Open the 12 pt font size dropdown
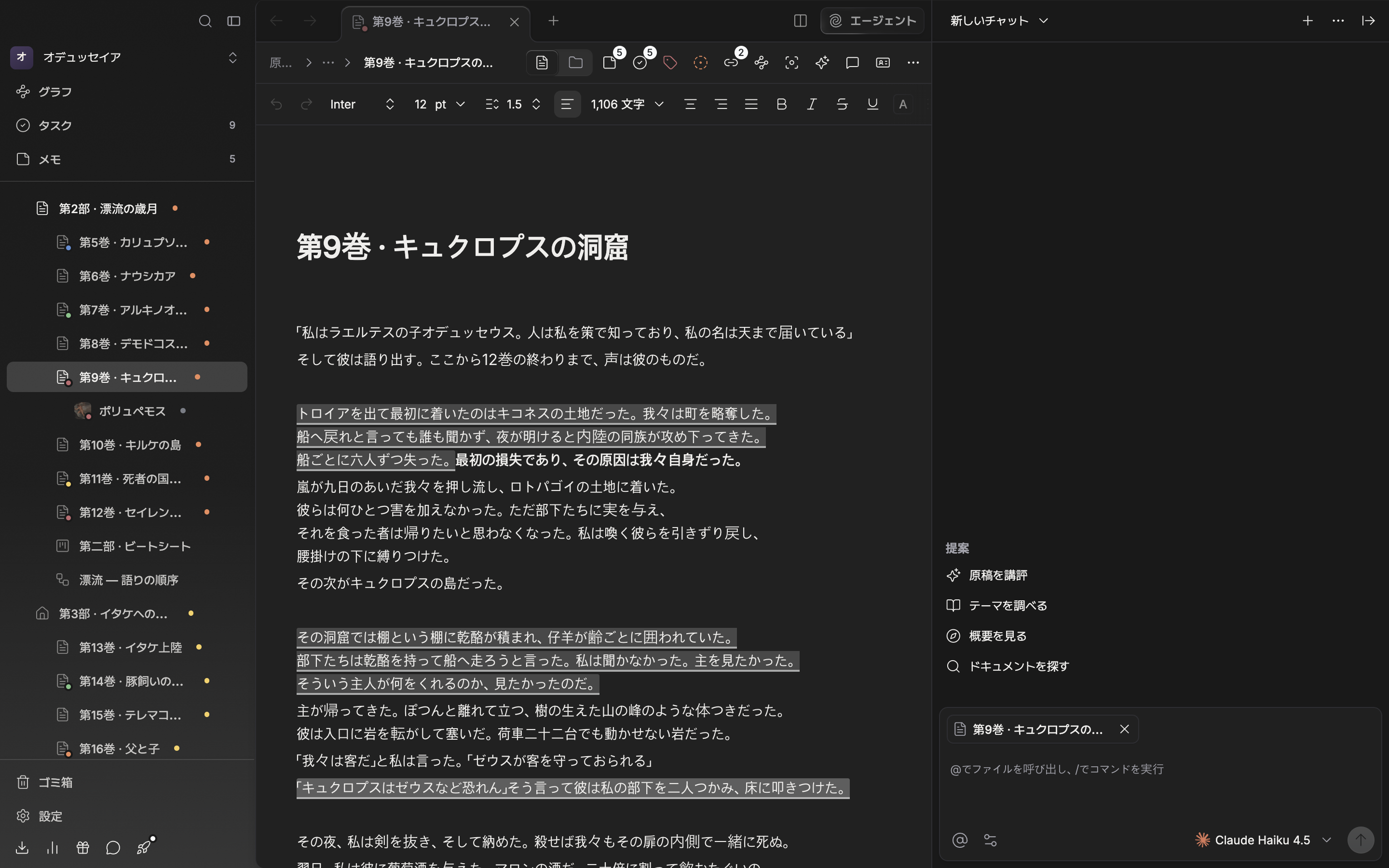 point(440,104)
